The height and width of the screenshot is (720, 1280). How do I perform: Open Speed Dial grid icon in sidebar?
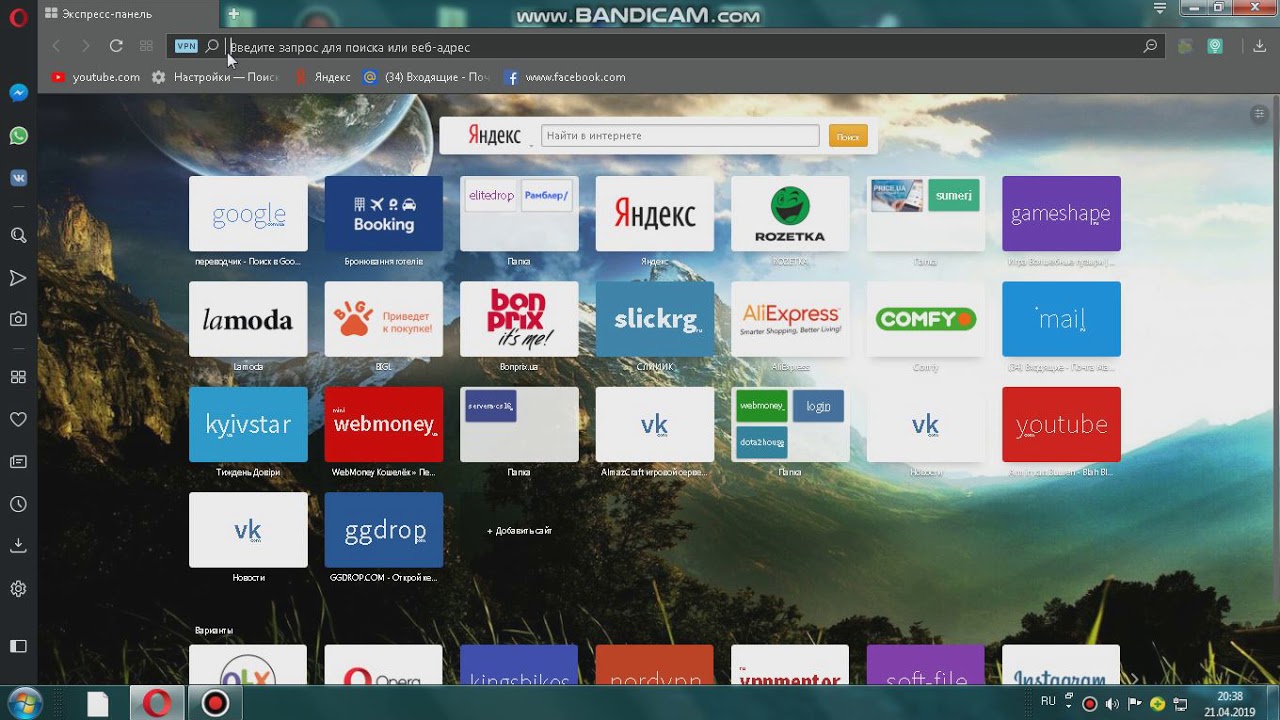coord(18,377)
